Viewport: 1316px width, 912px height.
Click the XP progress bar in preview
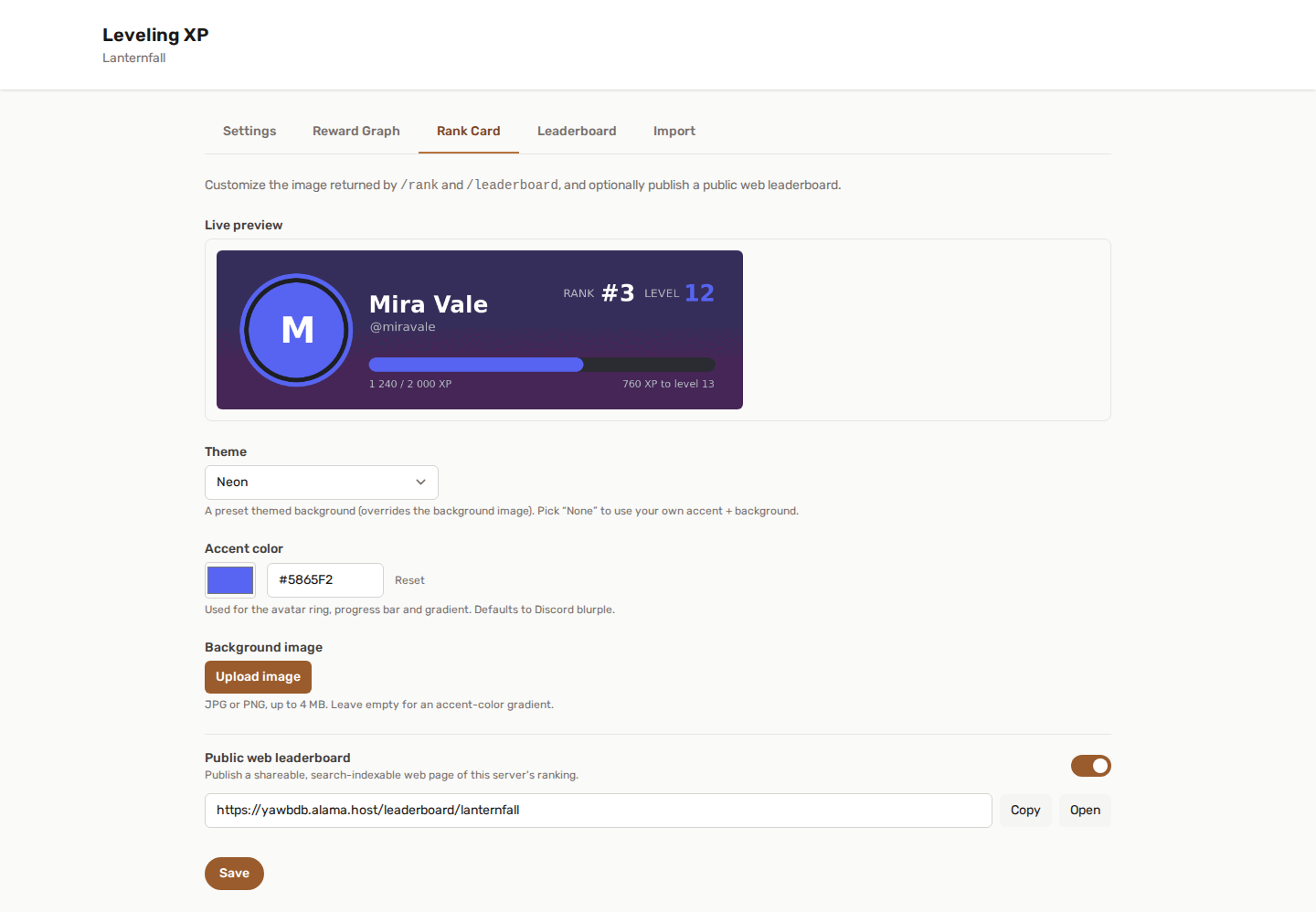[542, 365]
